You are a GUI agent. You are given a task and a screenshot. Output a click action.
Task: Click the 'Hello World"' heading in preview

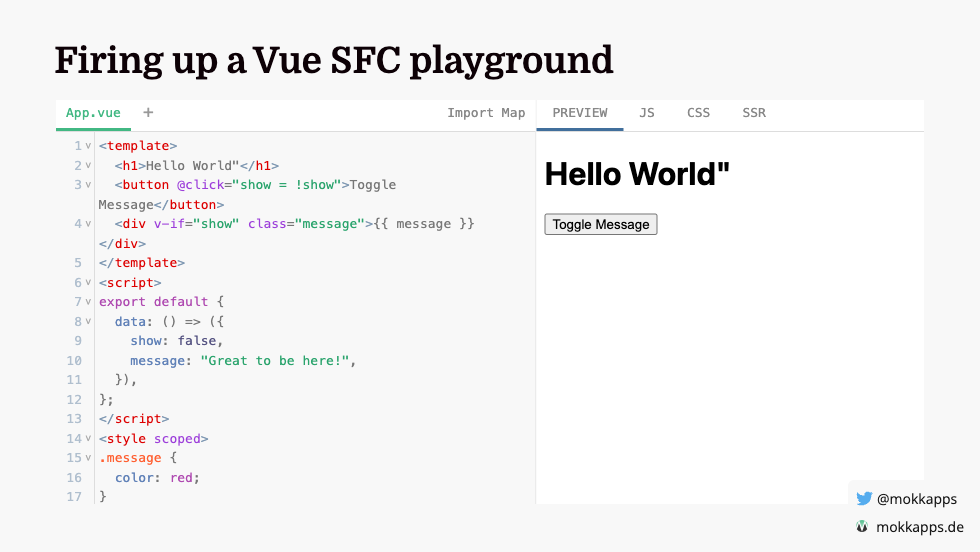click(x=637, y=174)
